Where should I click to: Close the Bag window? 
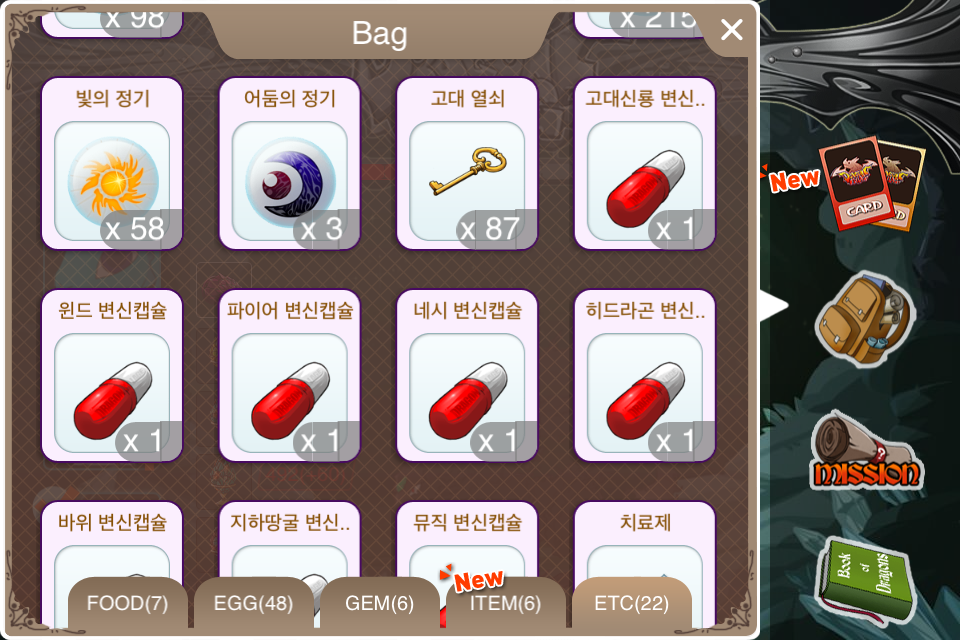click(x=732, y=29)
